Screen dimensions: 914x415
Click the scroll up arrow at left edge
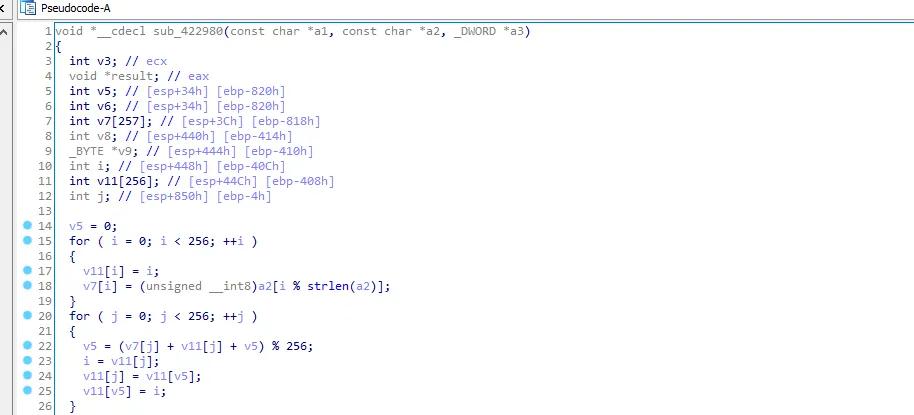[x=6, y=32]
